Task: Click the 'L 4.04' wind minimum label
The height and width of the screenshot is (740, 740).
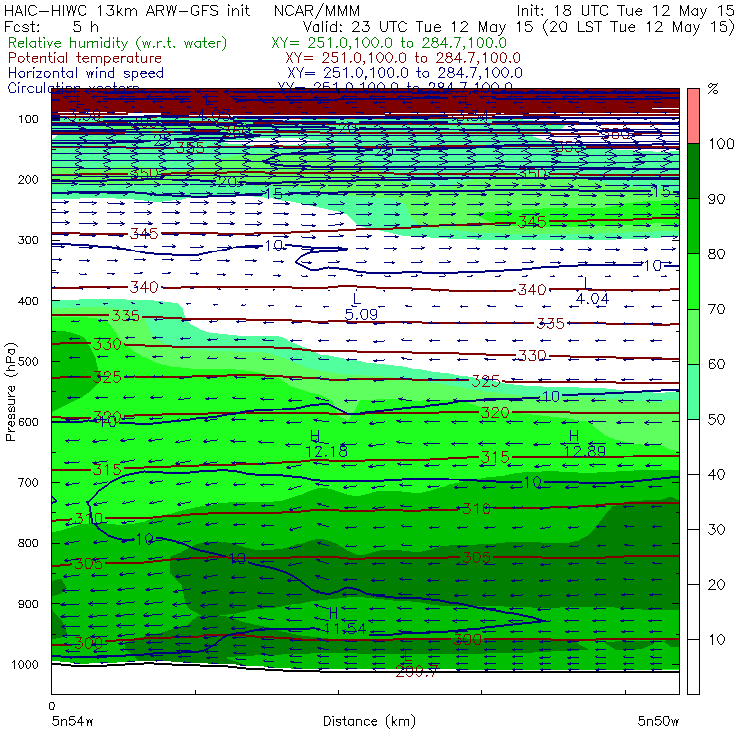Action: 592,291
